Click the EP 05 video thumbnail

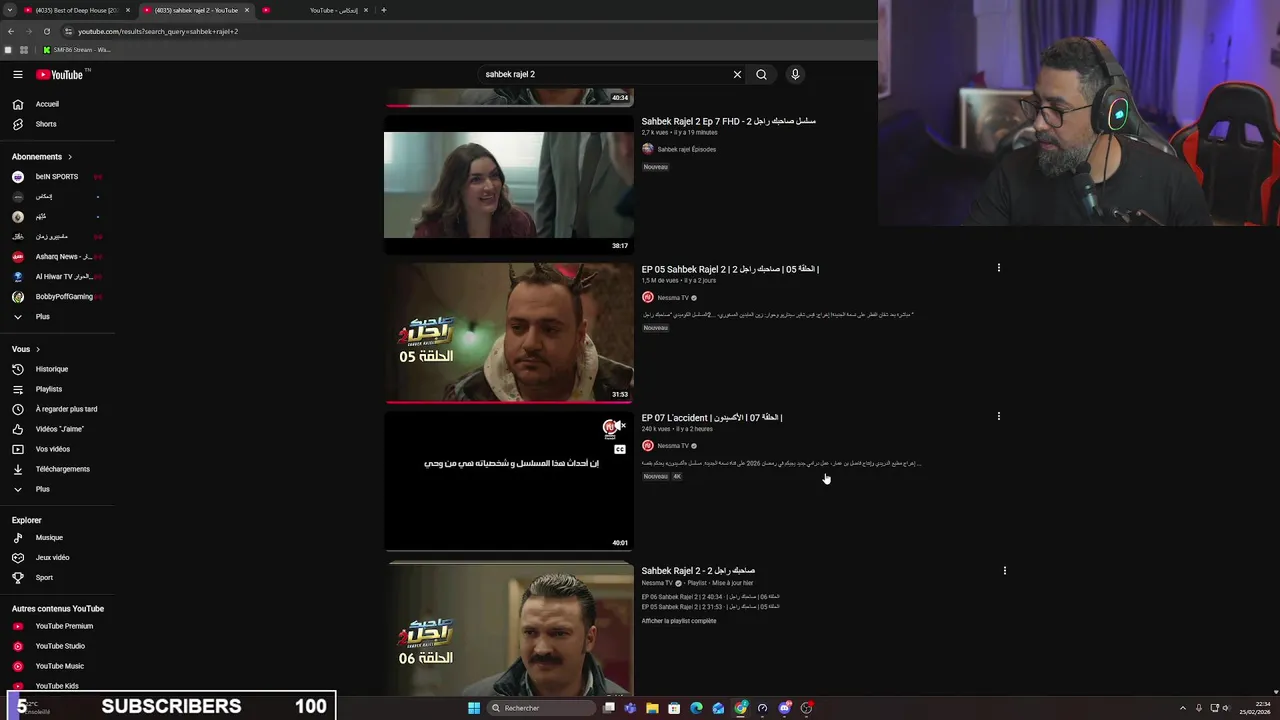click(509, 332)
